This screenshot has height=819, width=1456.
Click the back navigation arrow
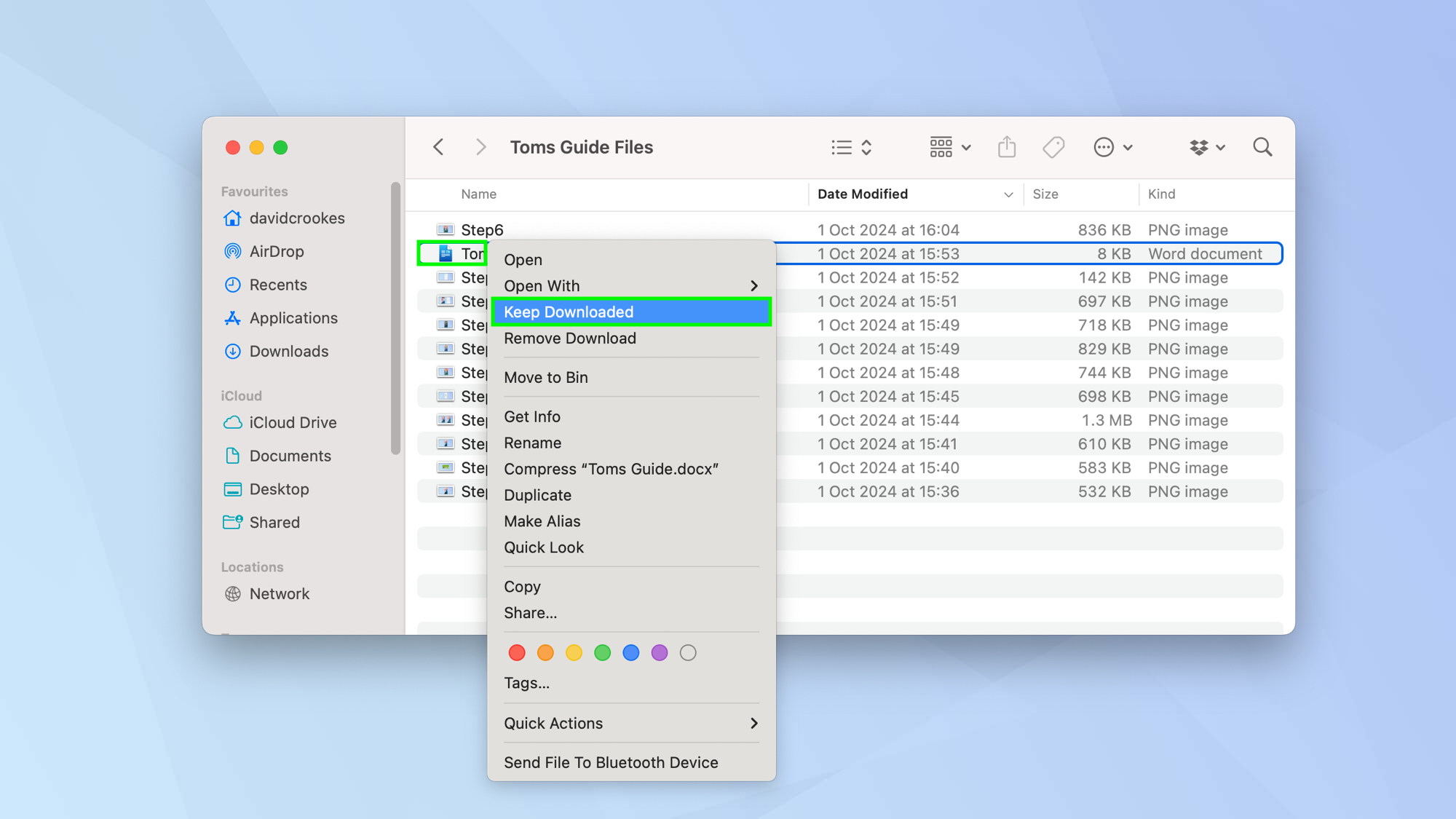pos(439,147)
